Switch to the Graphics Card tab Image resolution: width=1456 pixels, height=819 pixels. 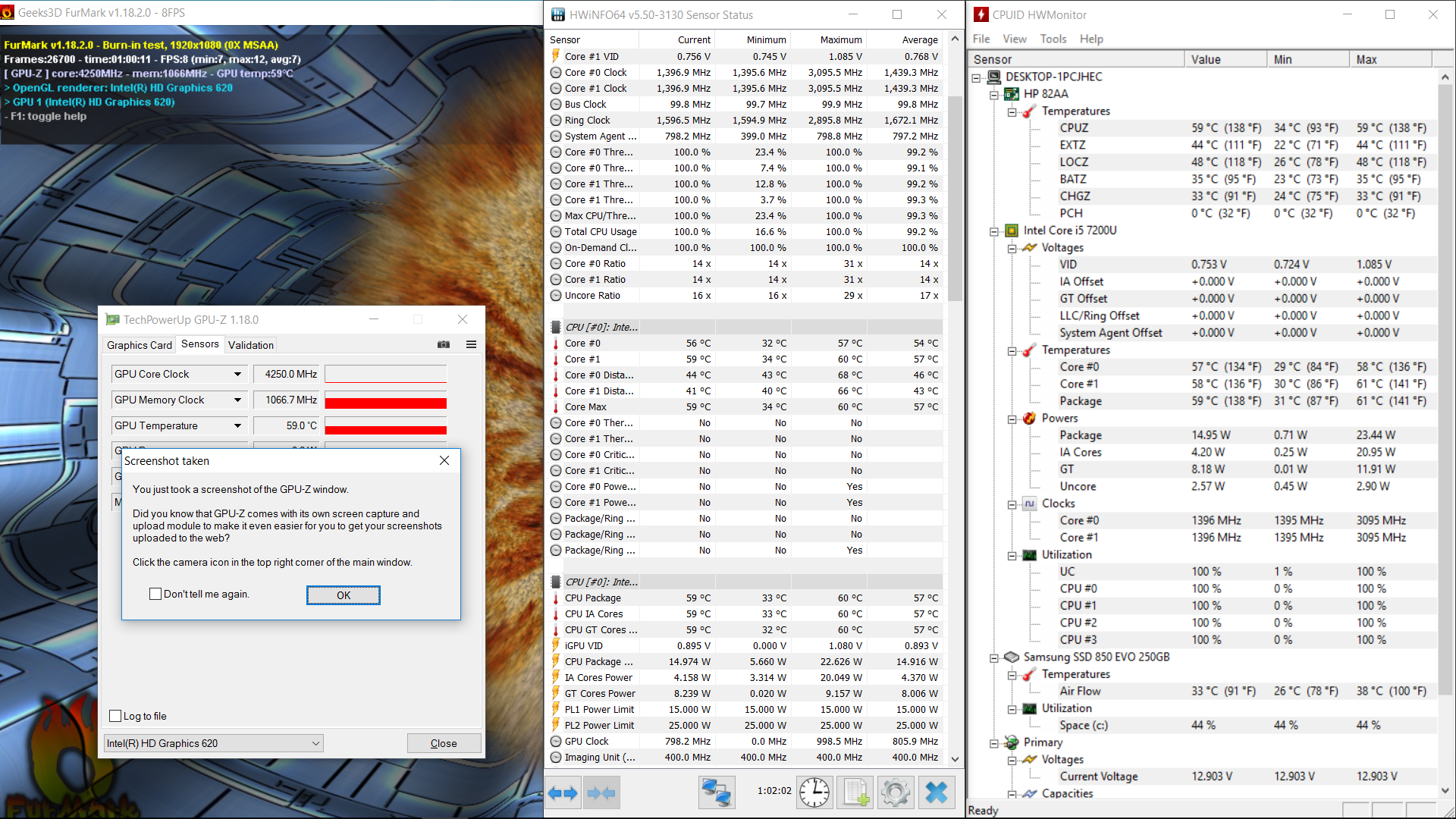coord(140,345)
